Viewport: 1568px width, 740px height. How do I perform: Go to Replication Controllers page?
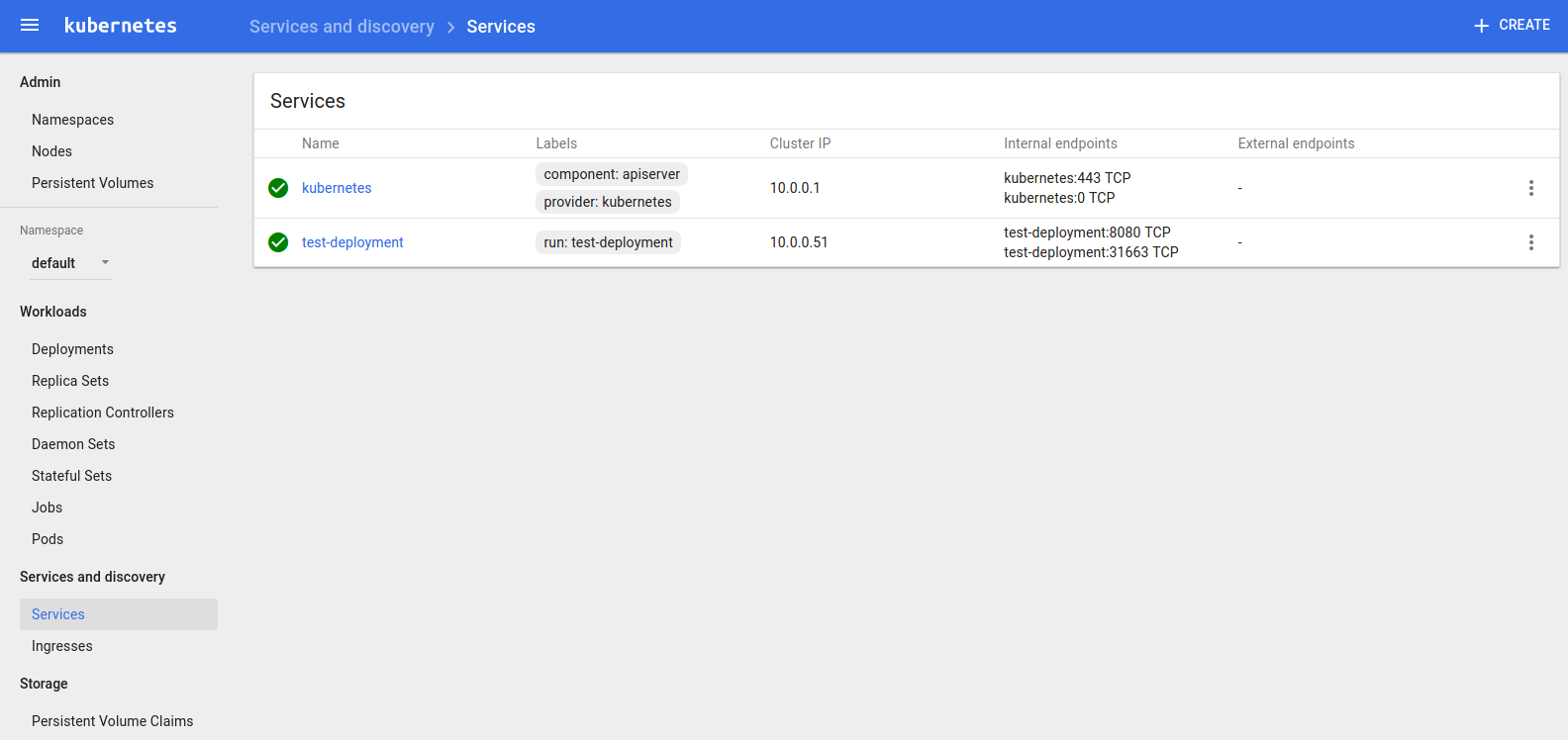(x=103, y=413)
